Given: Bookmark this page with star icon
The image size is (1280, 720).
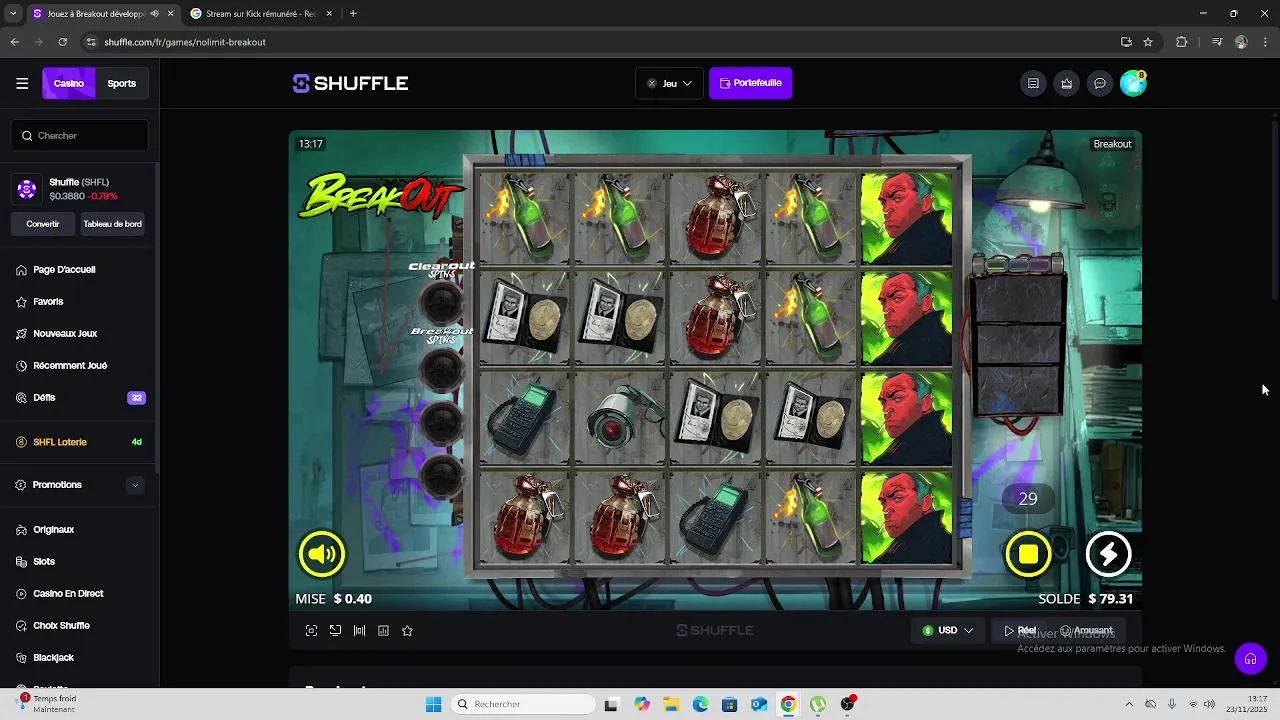Looking at the screenshot, I should (1148, 42).
